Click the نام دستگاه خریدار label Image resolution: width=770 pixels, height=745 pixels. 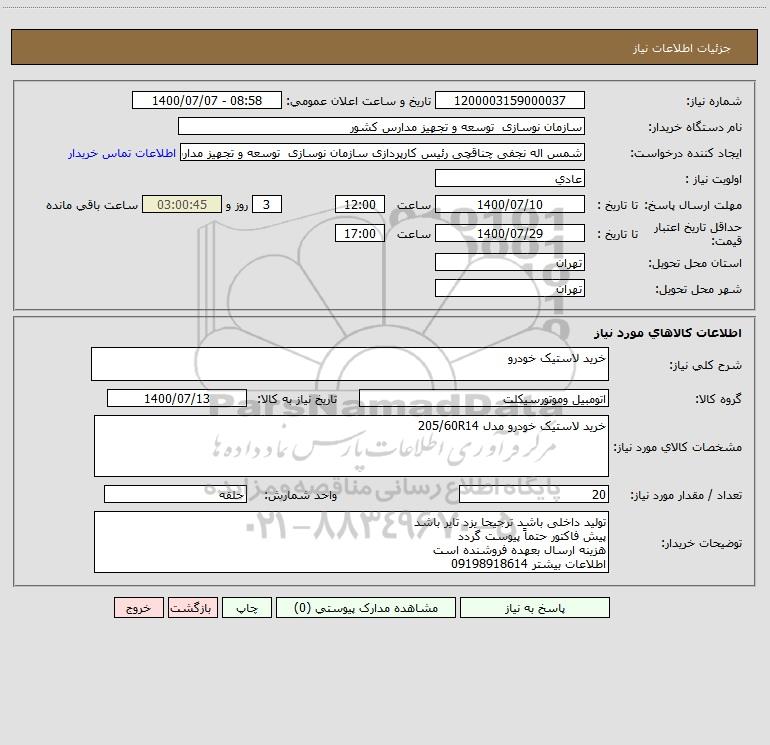695,128
